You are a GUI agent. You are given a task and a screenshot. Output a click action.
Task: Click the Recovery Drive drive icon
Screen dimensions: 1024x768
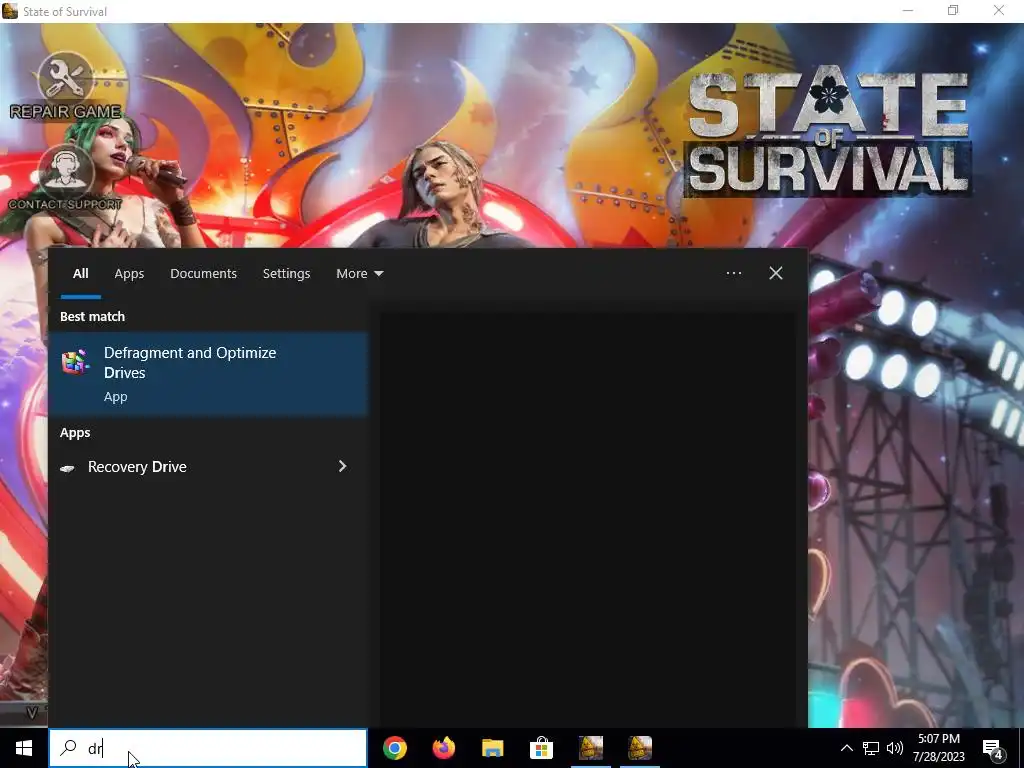tap(67, 468)
